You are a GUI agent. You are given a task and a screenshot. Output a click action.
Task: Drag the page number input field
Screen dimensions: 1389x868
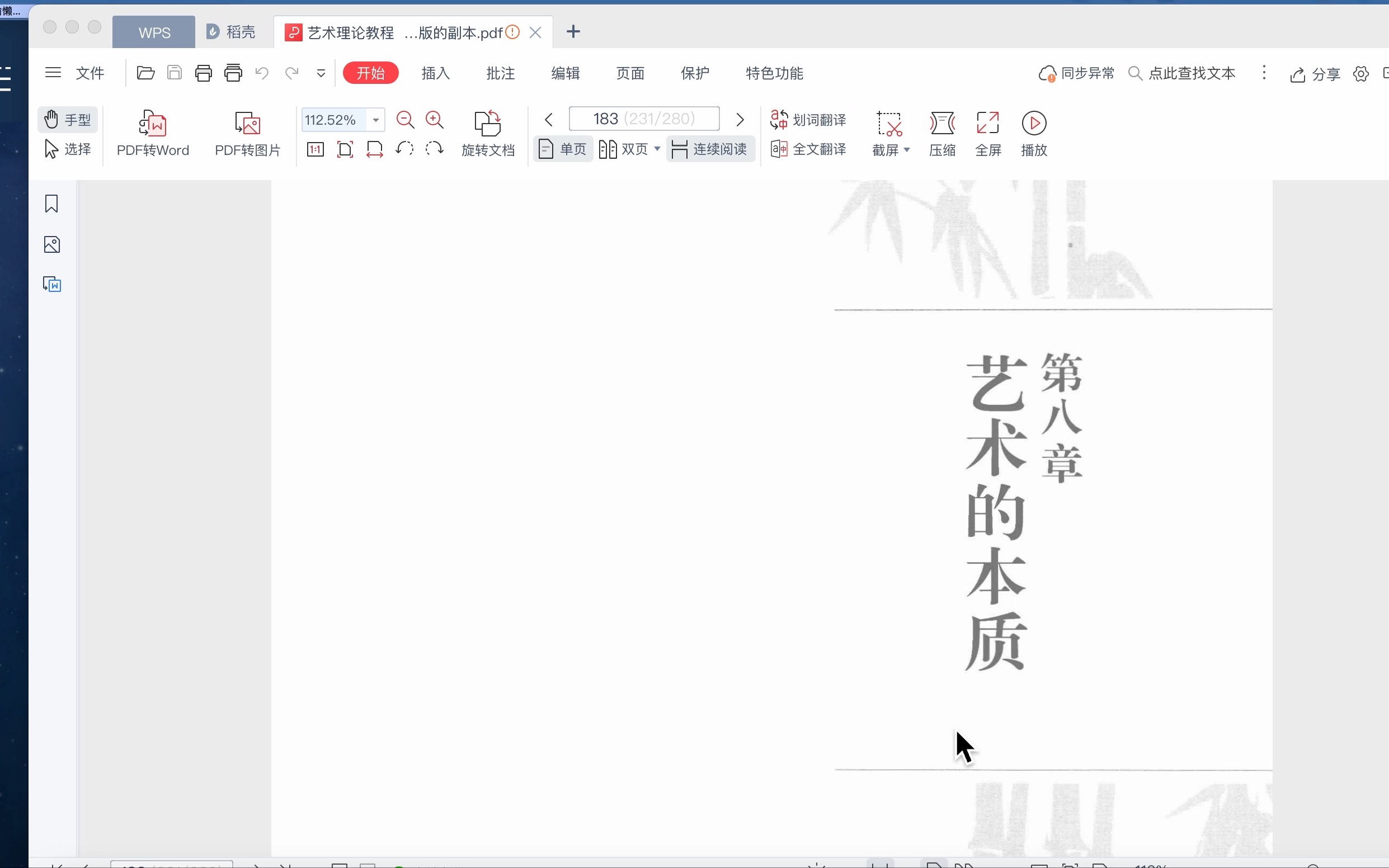tap(644, 119)
